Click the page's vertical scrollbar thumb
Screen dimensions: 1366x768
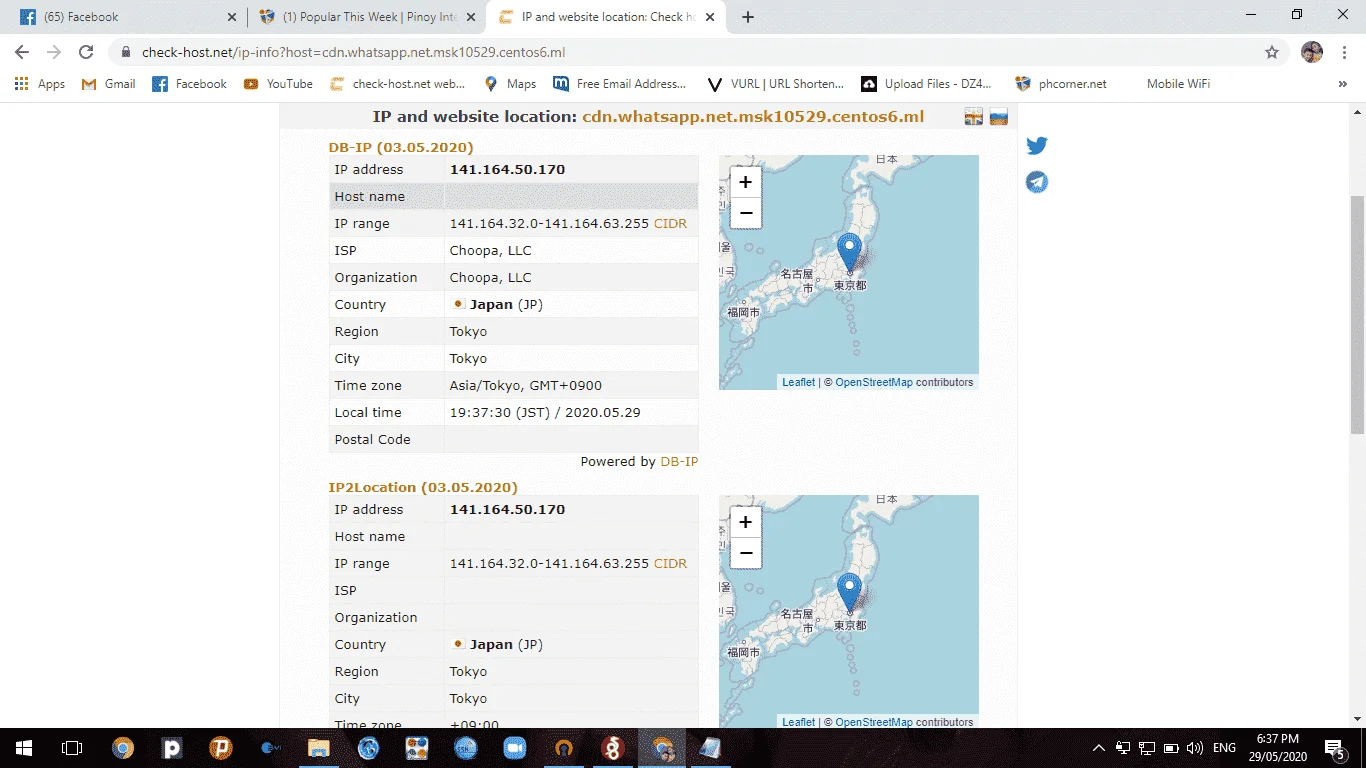click(x=1357, y=315)
